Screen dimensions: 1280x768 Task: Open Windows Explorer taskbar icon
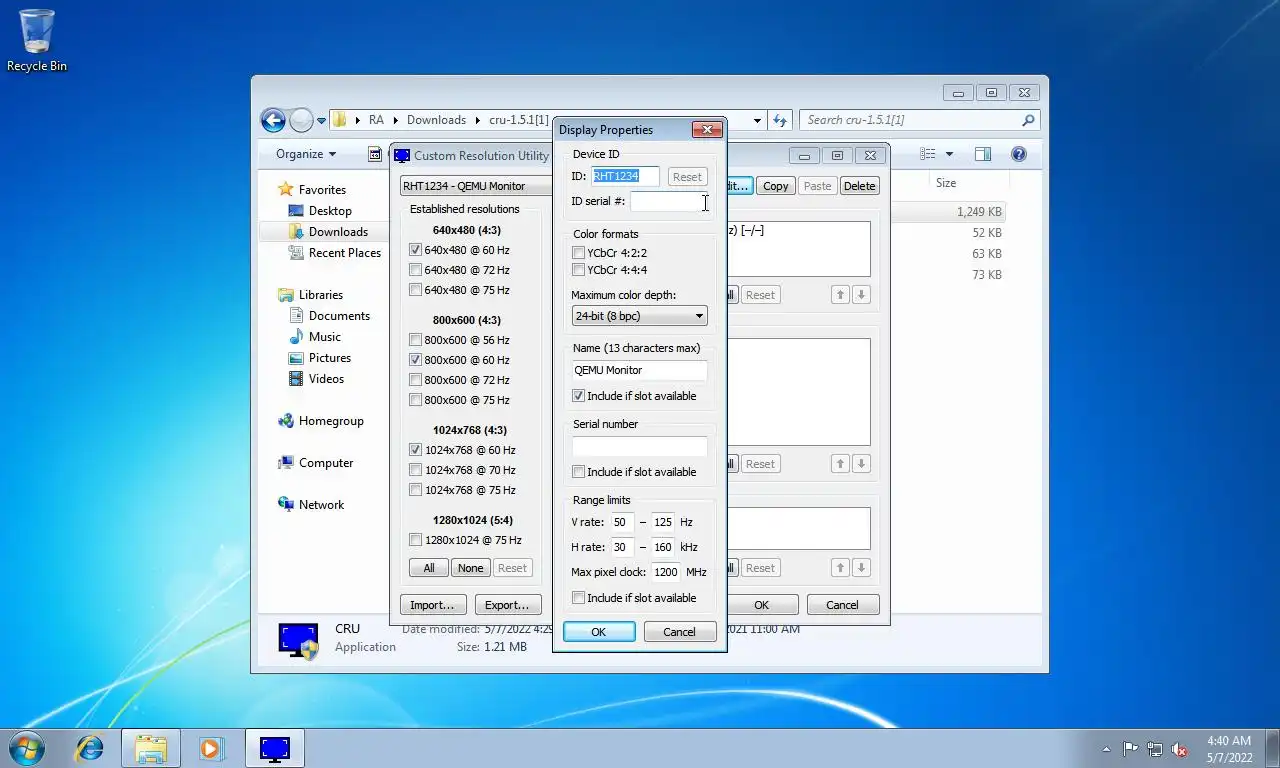(x=151, y=748)
